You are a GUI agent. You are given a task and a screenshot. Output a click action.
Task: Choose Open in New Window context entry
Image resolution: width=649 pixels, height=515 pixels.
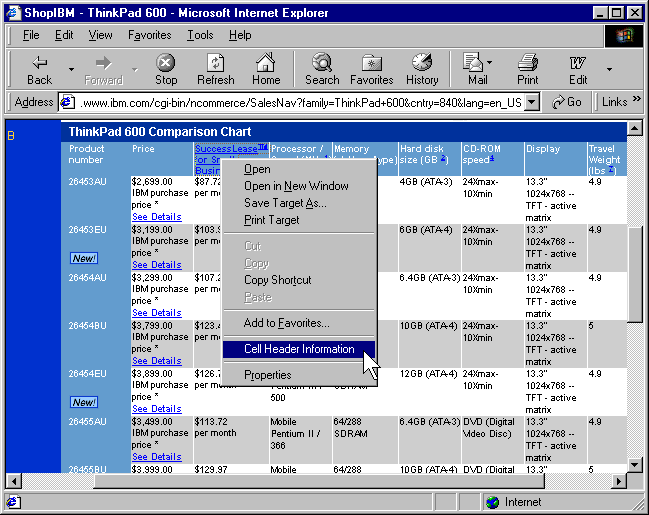pyautogui.click(x=296, y=186)
